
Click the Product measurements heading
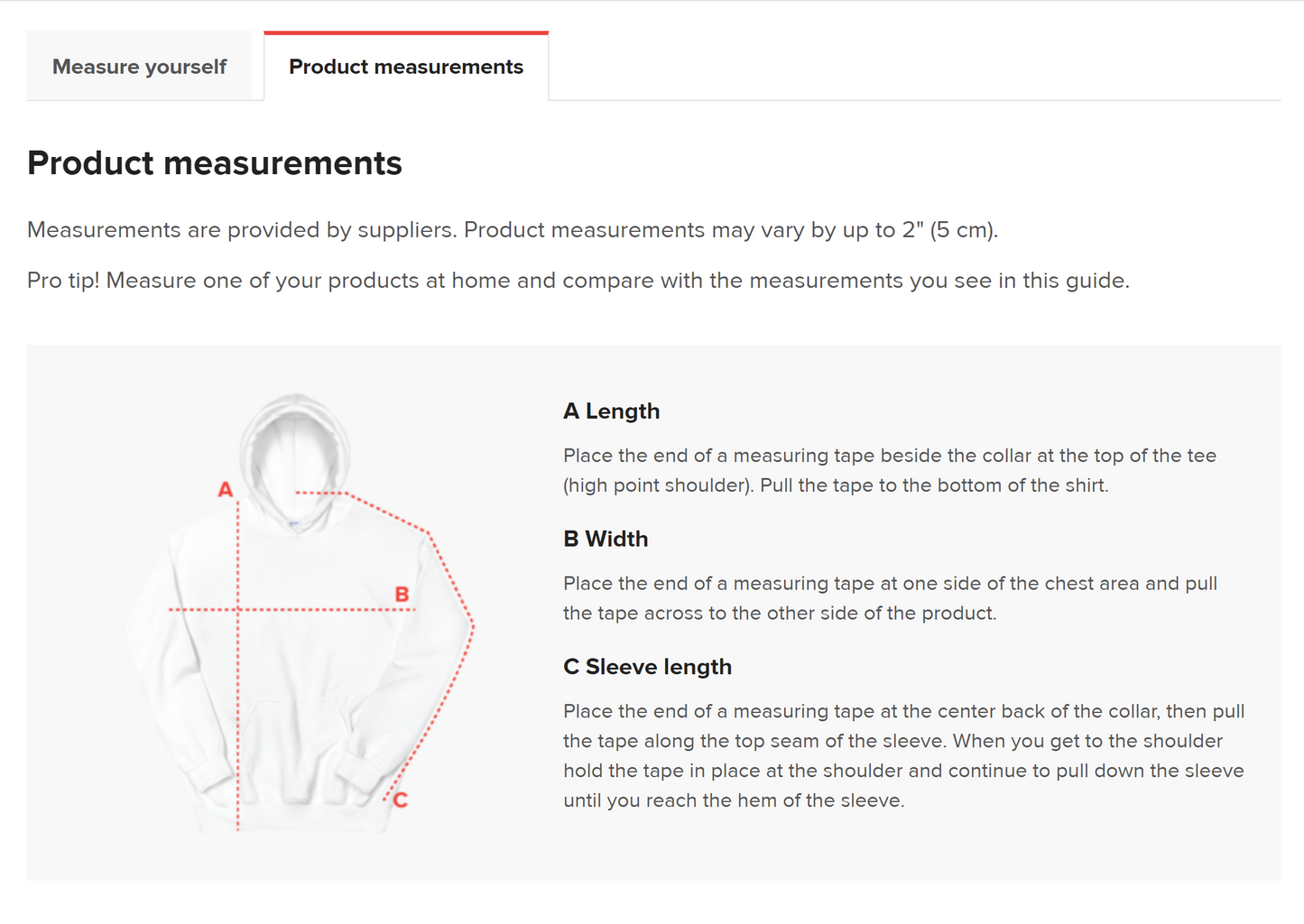click(215, 163)
